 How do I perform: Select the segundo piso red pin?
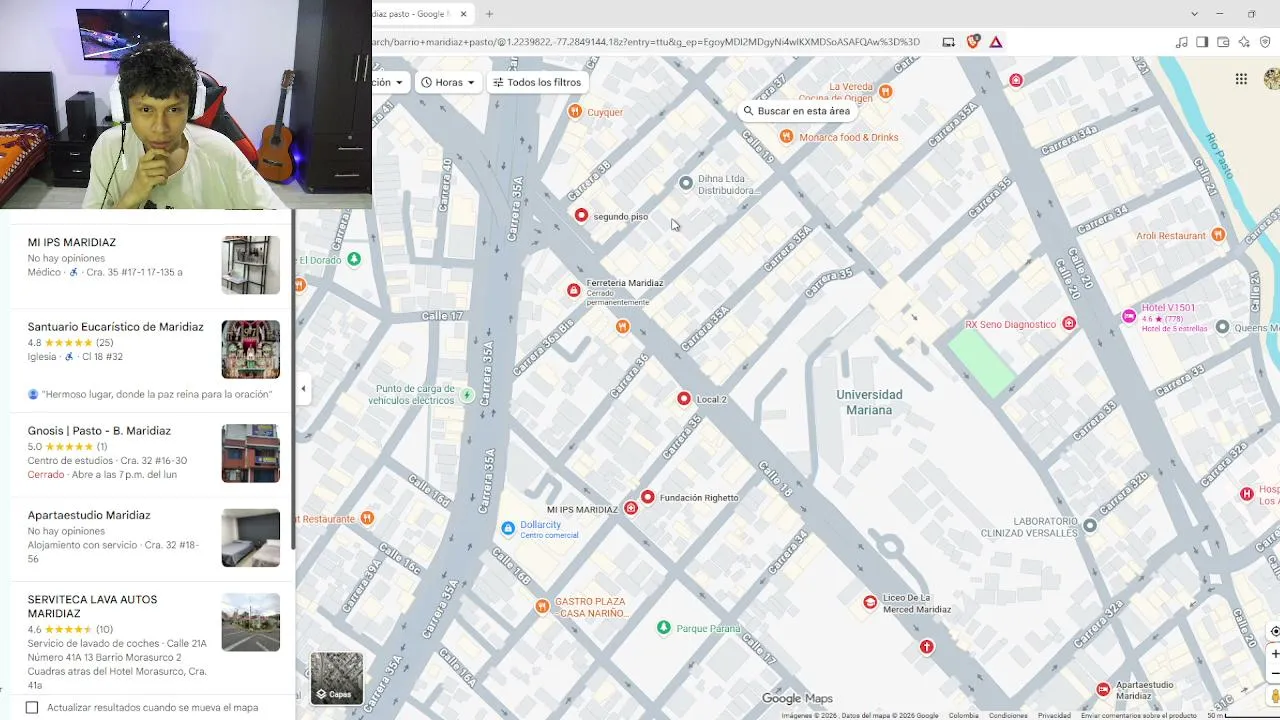click(581, 215)
